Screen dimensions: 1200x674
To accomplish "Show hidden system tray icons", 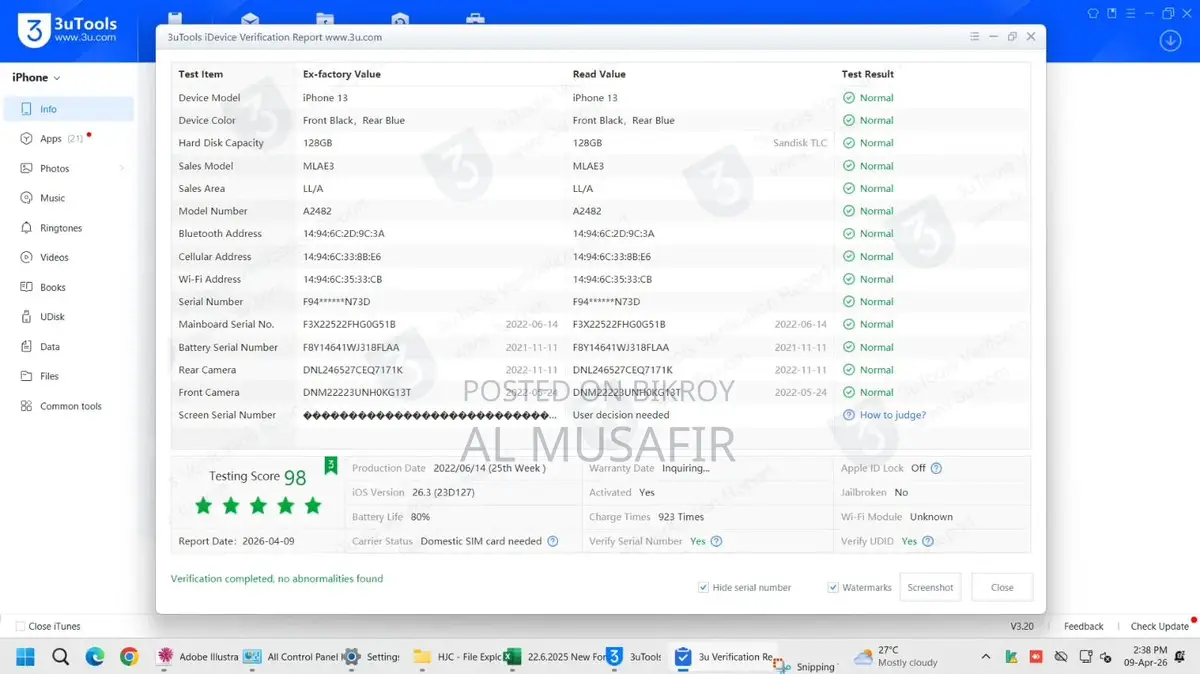I will tap(986, 657).
